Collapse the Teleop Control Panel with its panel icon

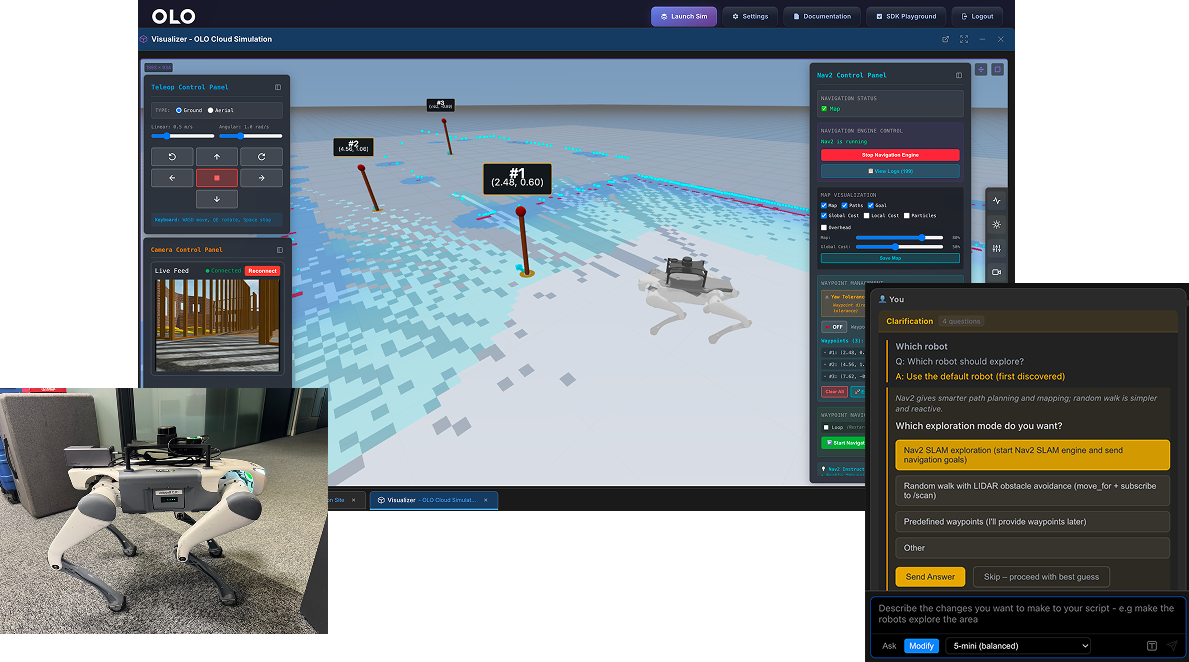pyautogui.click(x=277, y=87)
